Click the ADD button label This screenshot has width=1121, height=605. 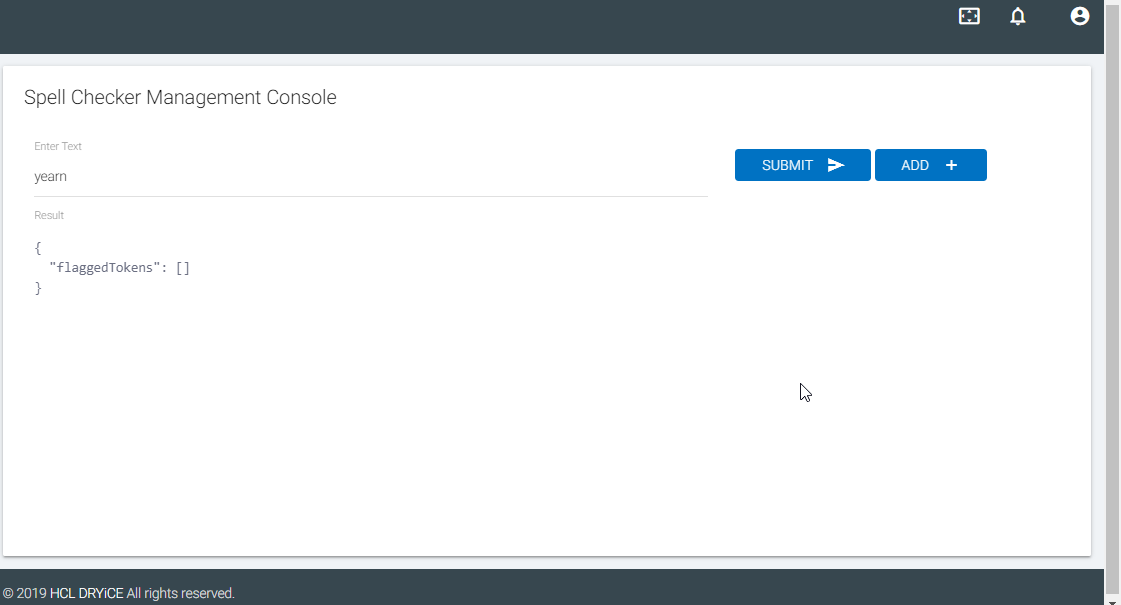pos(914,165)
